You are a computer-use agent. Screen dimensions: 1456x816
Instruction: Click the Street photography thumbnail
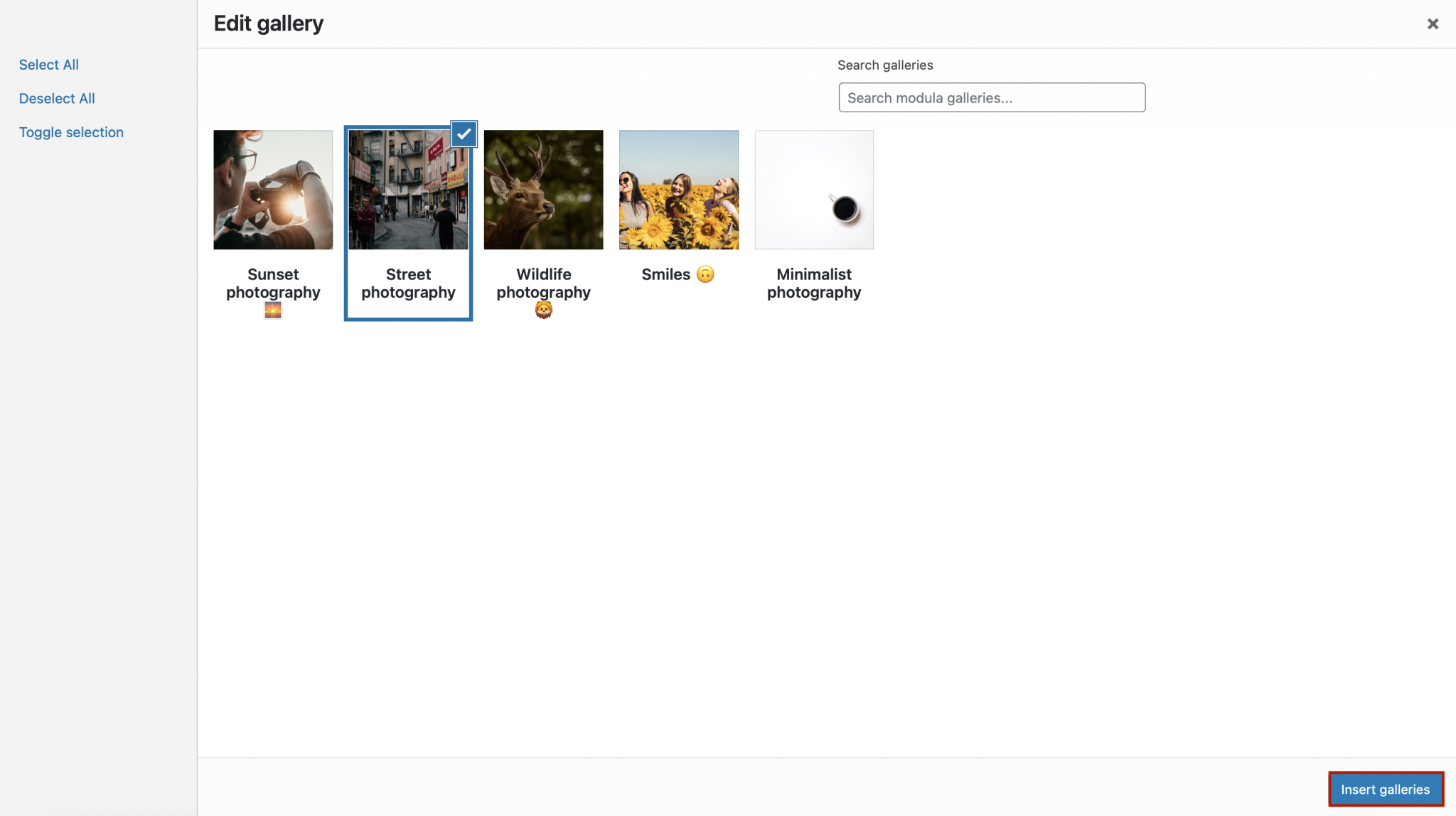tap(409, 189)
